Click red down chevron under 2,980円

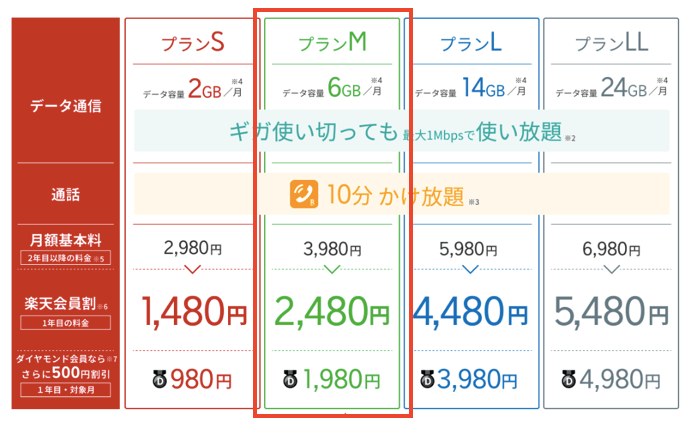pos(192,269)
